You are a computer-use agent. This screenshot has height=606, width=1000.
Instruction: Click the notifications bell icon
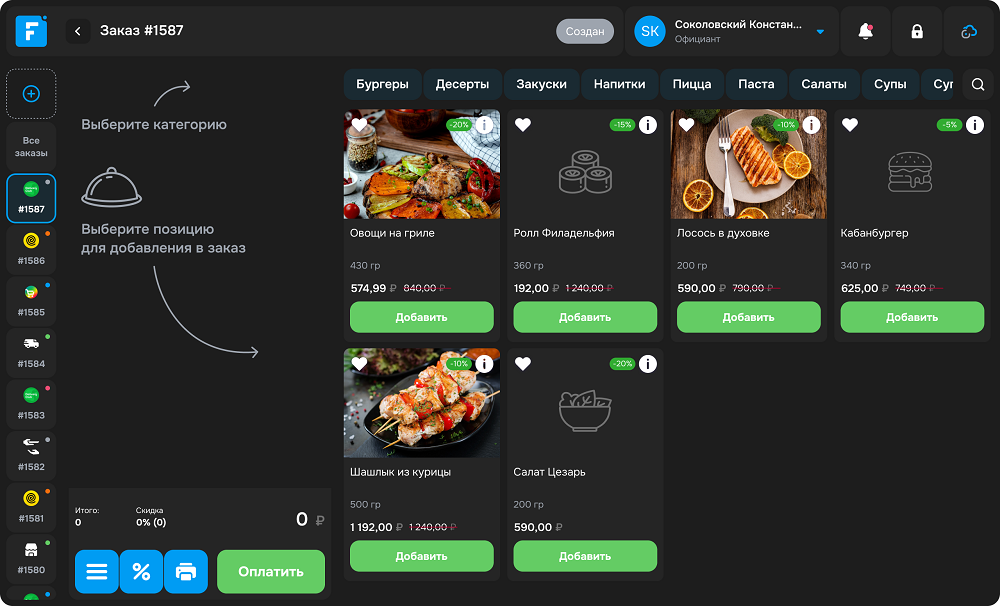pos(866,32)
